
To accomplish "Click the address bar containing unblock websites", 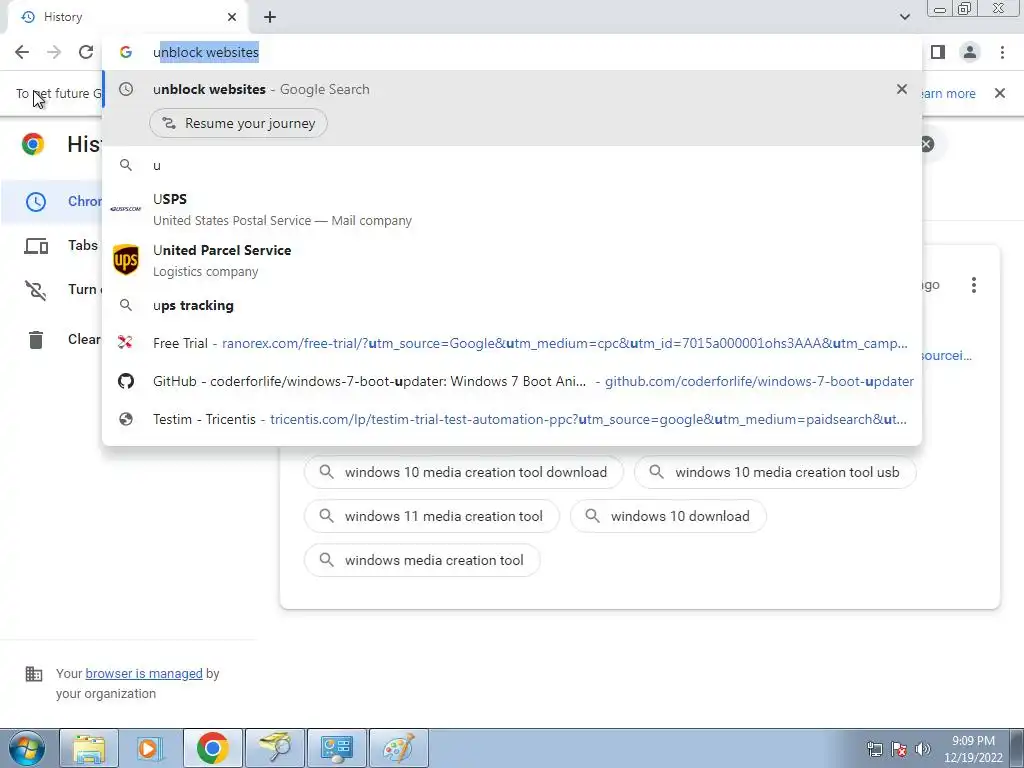I will (x=512, y=52).
